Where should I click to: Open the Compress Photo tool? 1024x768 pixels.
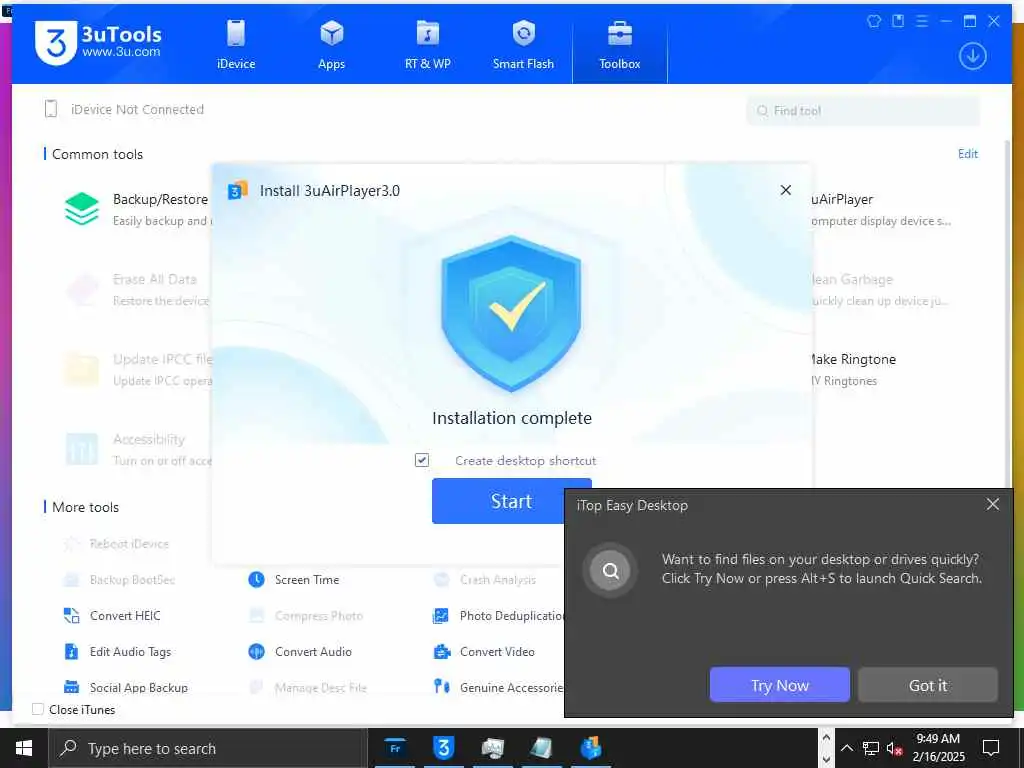305,616
